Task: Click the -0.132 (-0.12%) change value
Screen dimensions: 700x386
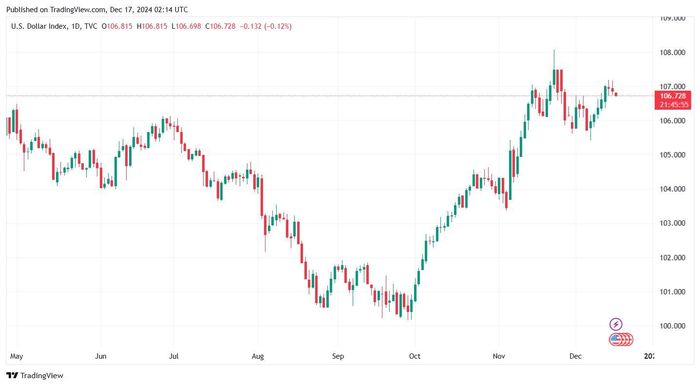Action: pos(266,26)
